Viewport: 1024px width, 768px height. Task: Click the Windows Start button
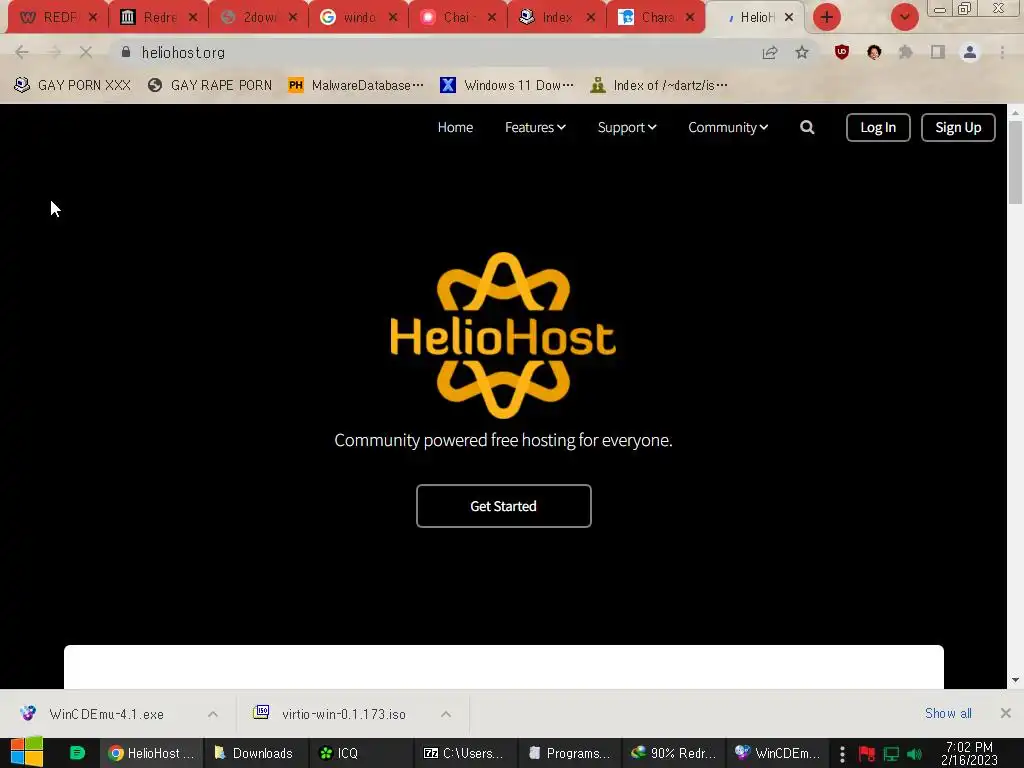(x=27, y=752)
